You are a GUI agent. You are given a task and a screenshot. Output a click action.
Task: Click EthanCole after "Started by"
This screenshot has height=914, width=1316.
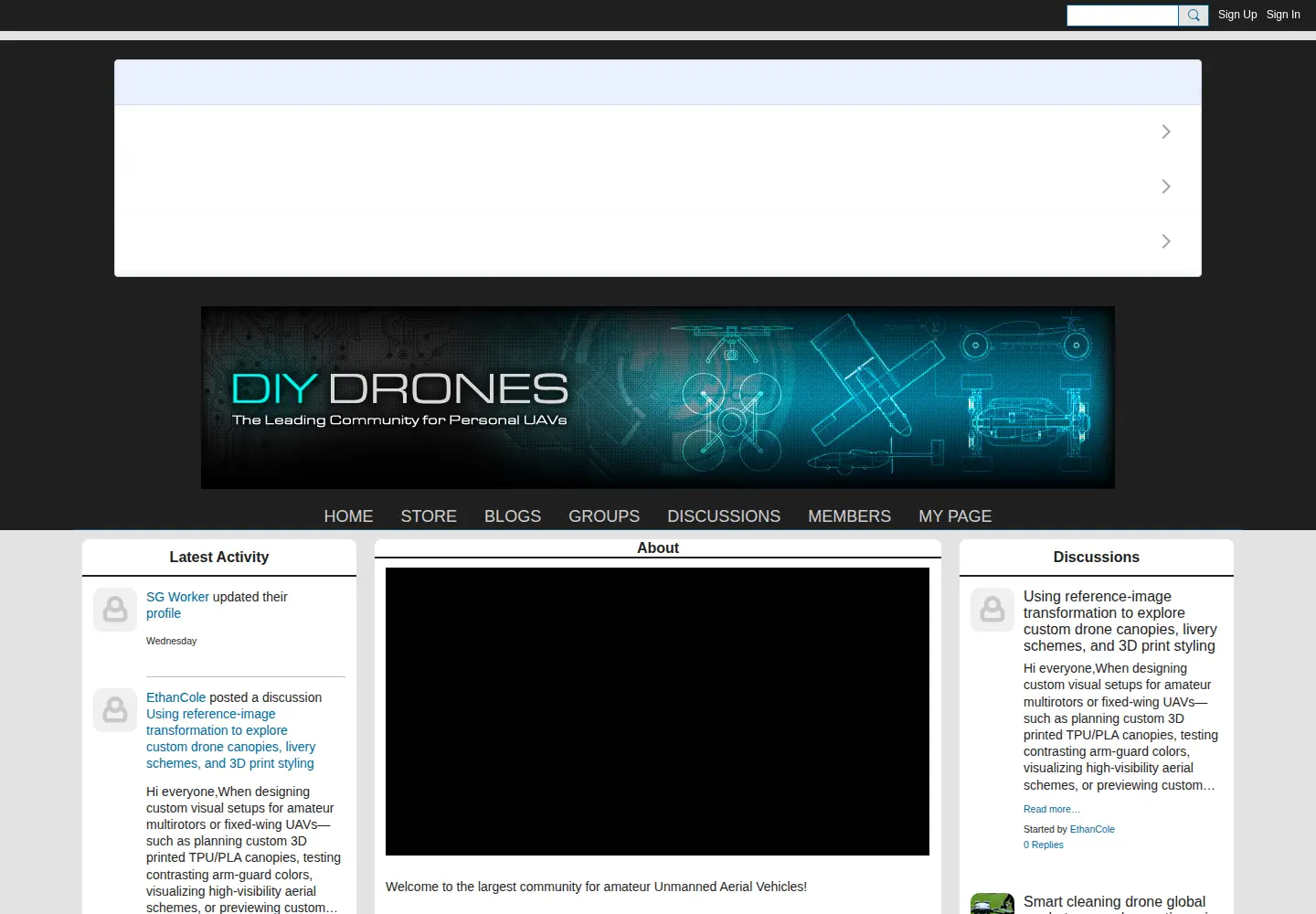pyautogui.click(x=1092, y=829)
